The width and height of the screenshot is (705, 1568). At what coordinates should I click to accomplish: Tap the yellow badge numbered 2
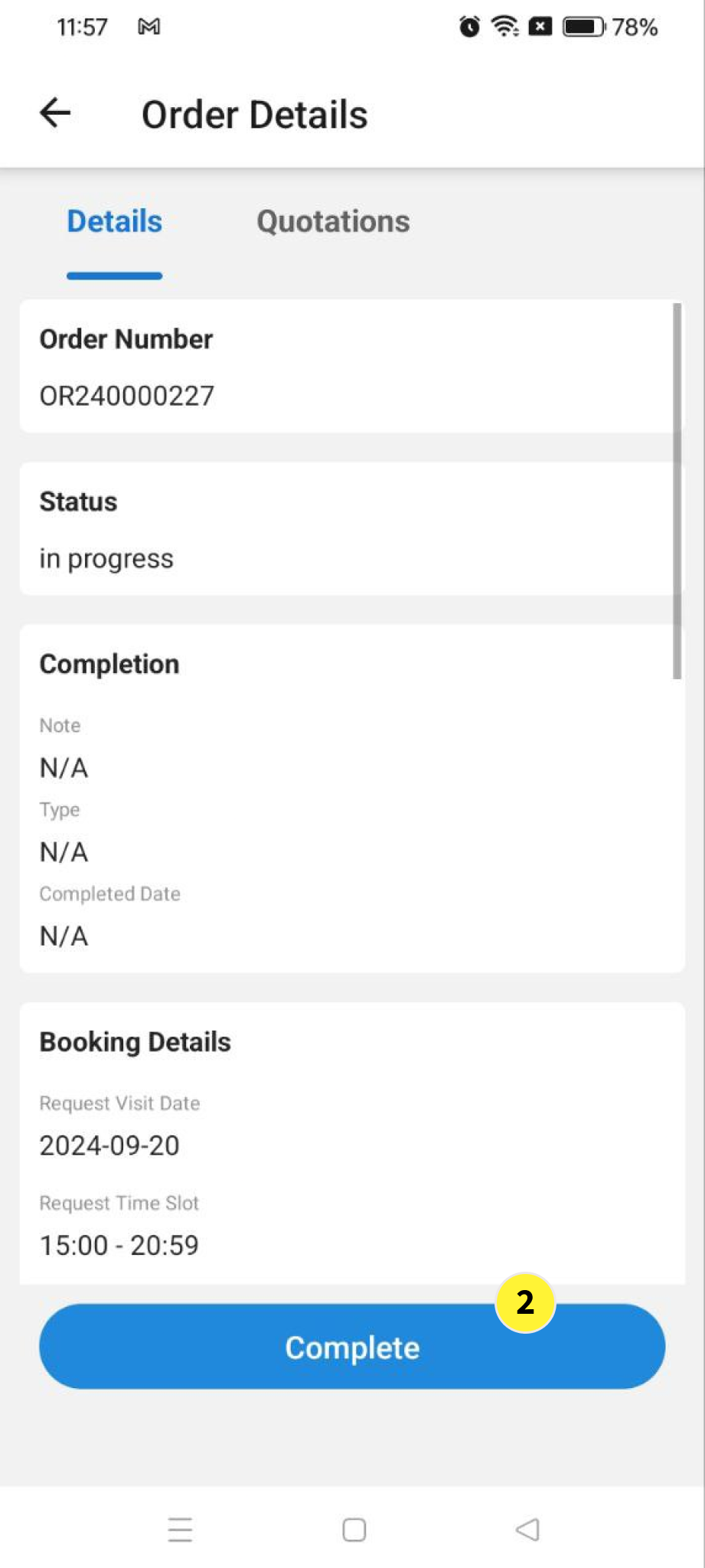point(525,1302)
